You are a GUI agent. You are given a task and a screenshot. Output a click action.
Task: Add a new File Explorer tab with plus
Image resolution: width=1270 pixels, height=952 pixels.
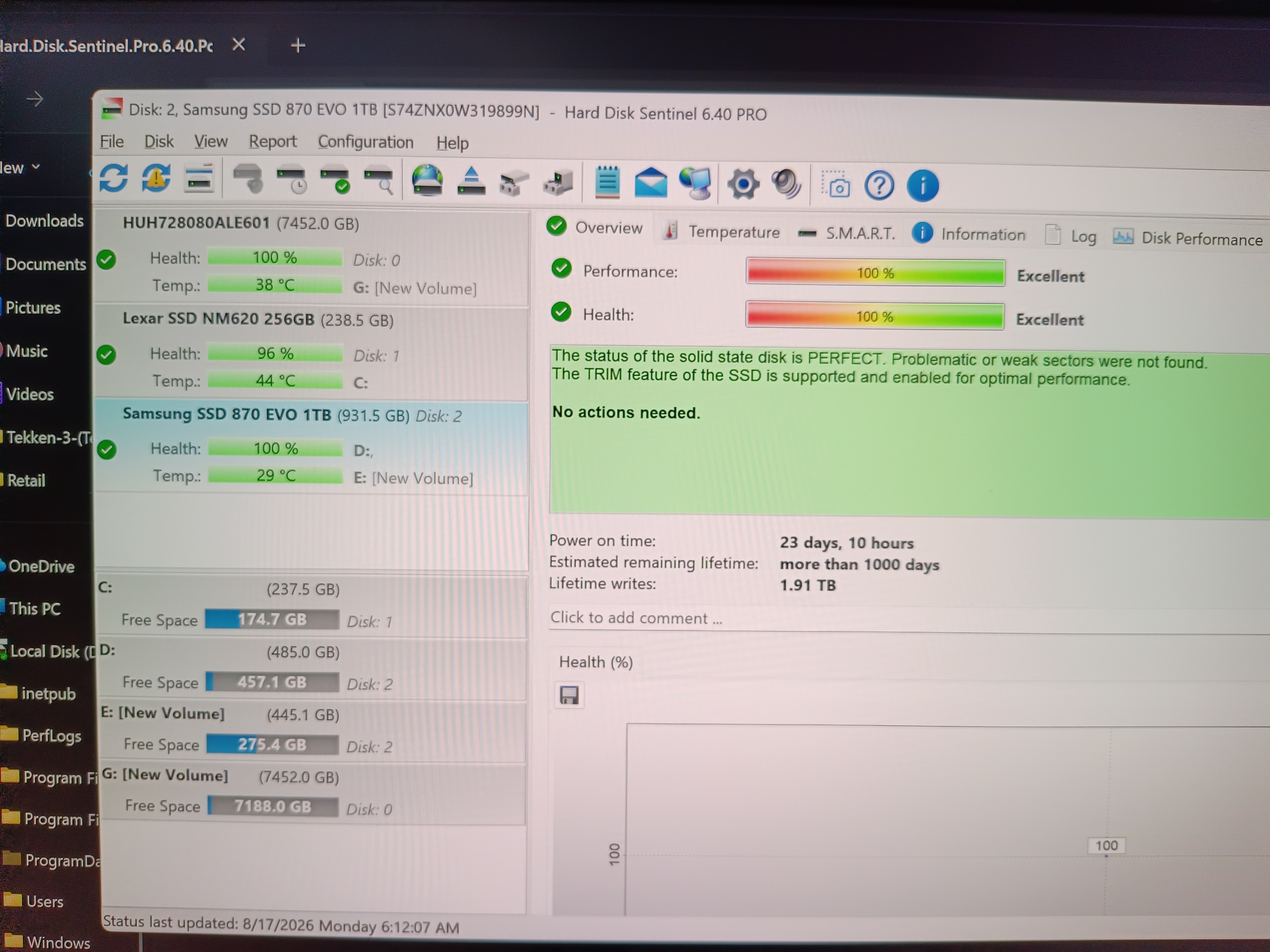coord(297,45)
